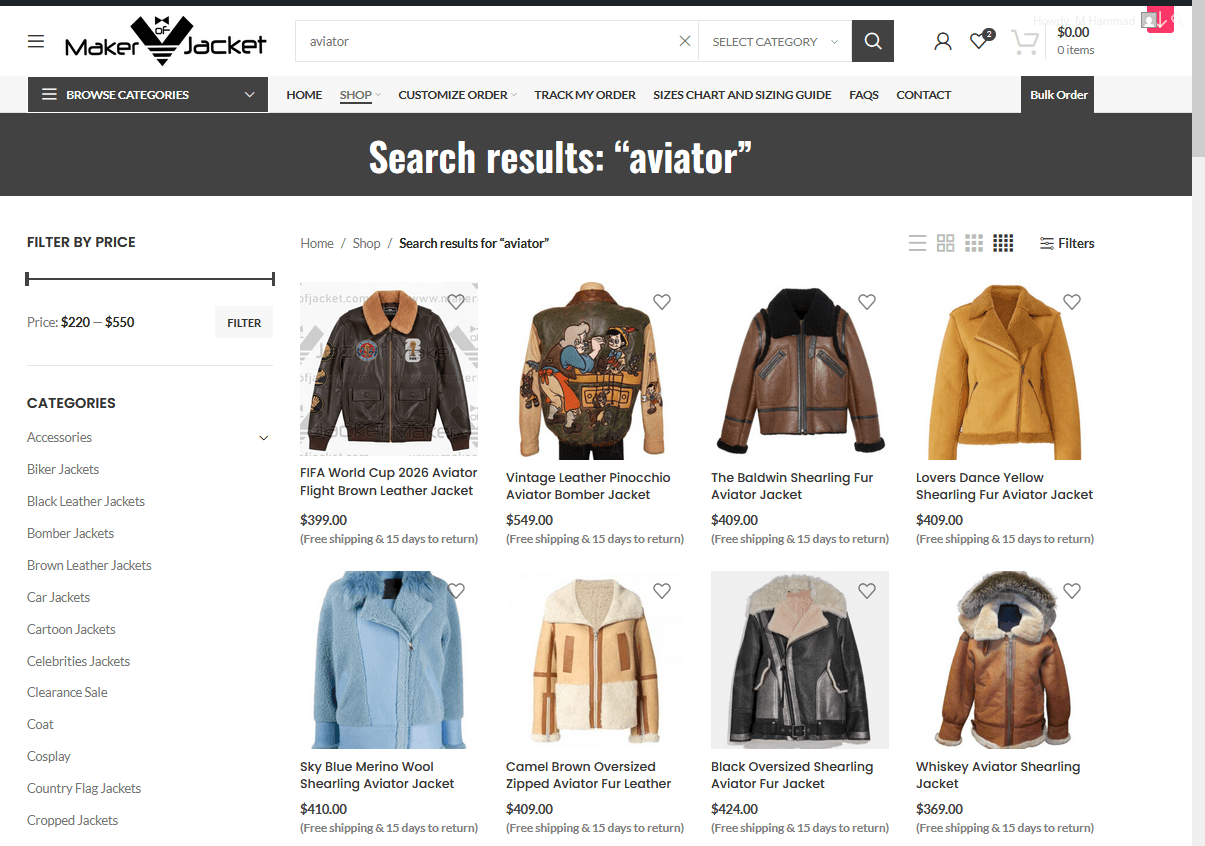
Task: Open Cartoon Jackets category
Action: coord(71,629)
